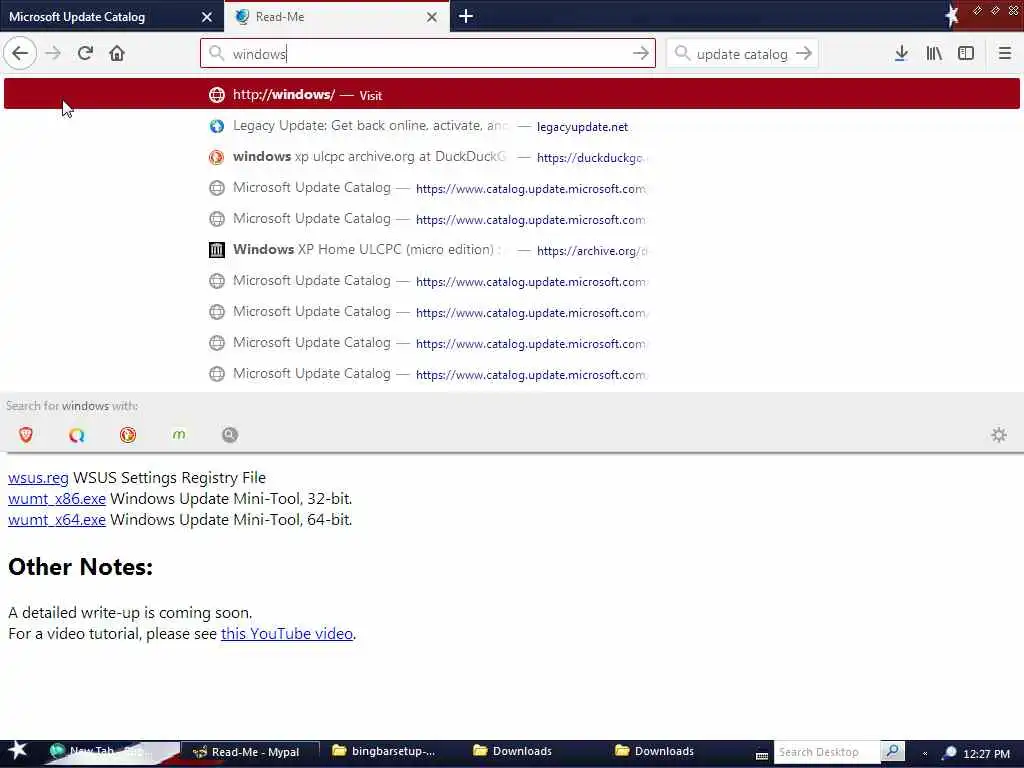The width and height of the screenshot is (1024, 768).
Task: Download wumt_x64.exe link
Action: coord(57,520)
